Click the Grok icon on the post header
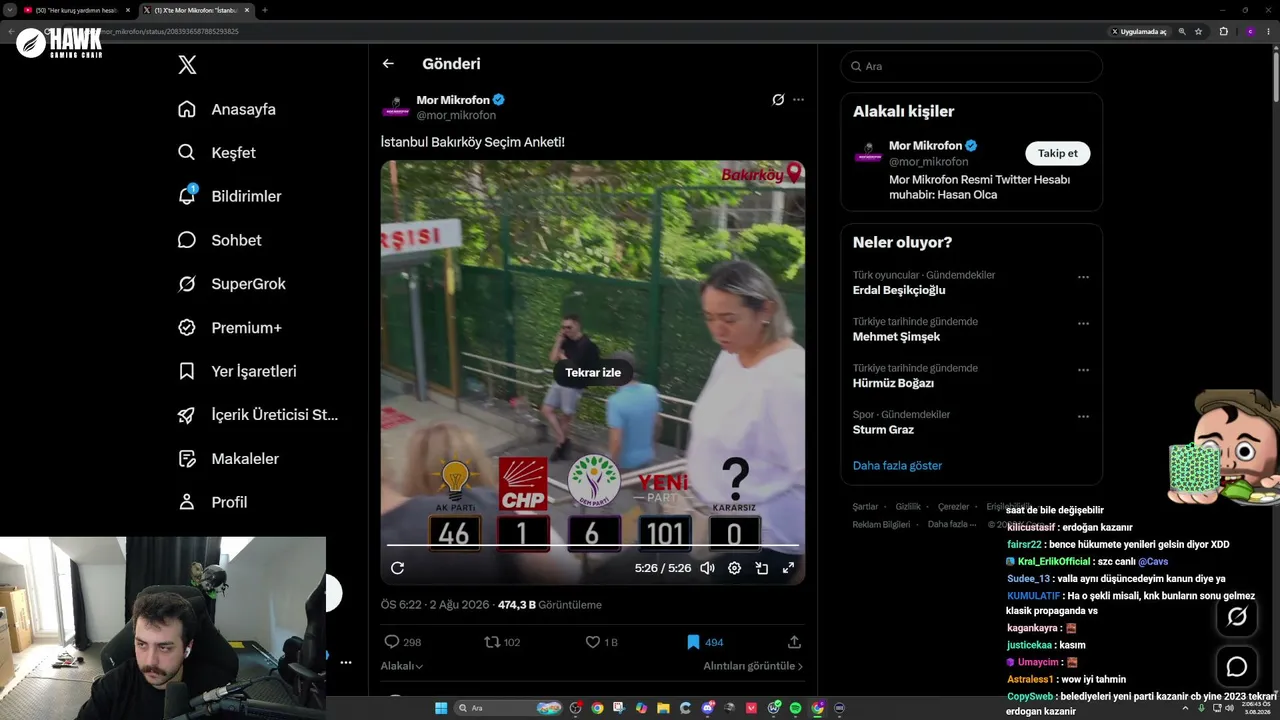 pyautogui.click(x=778, y=100)
